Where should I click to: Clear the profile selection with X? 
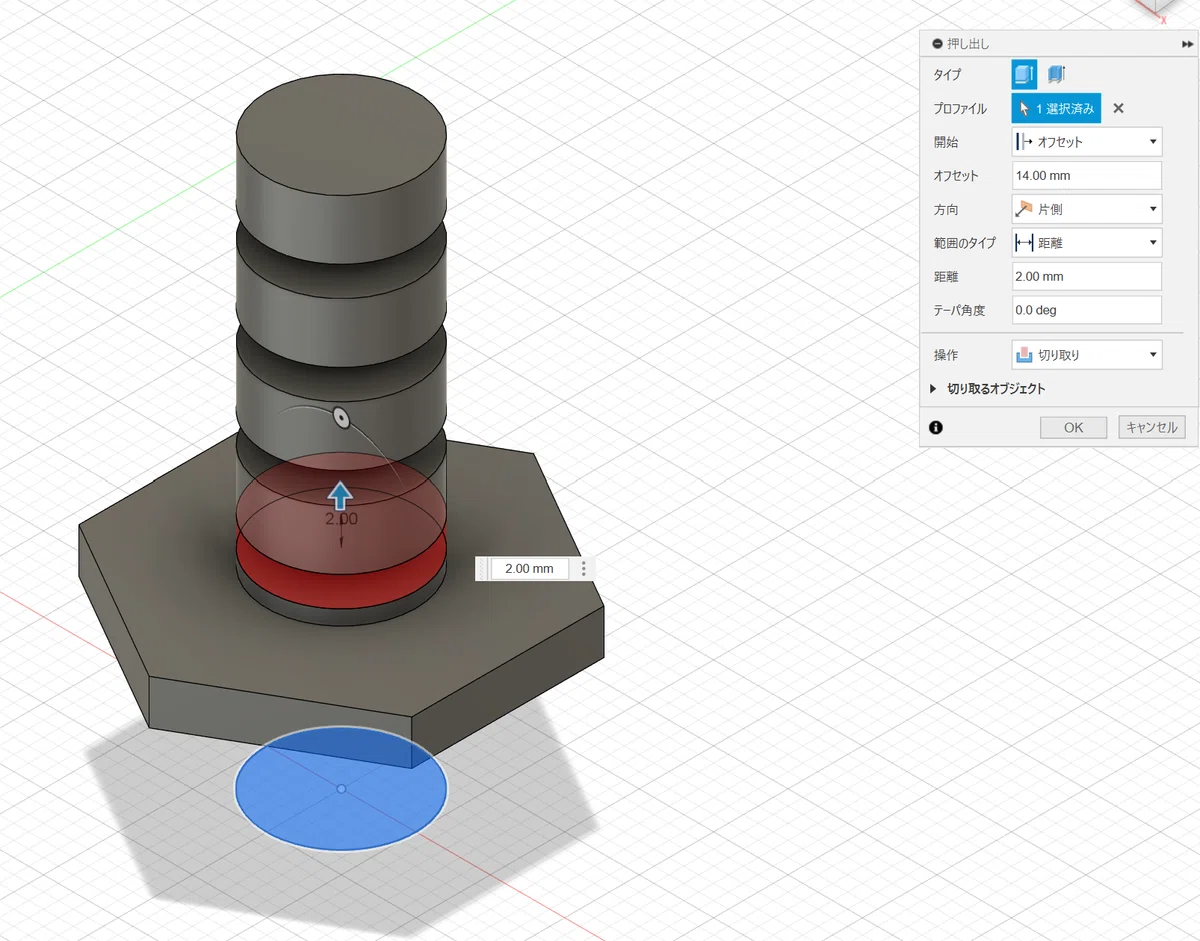(x=1119, y=108)
